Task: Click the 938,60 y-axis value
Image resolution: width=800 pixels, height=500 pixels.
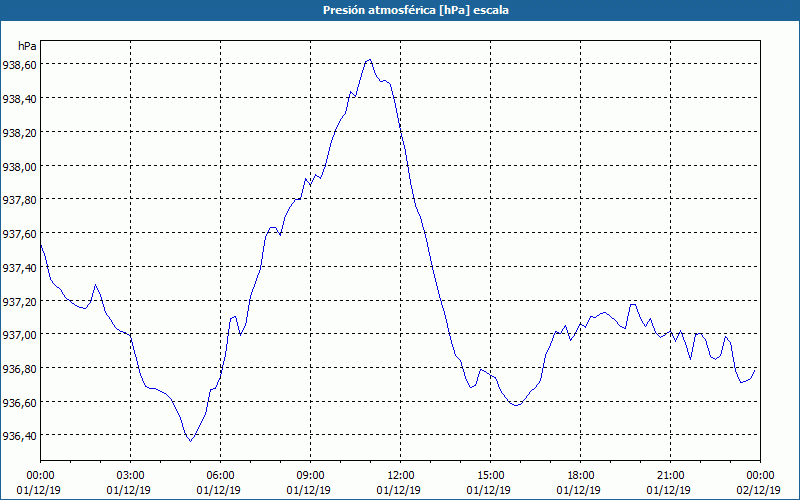Action: click(x=19, y=65)
